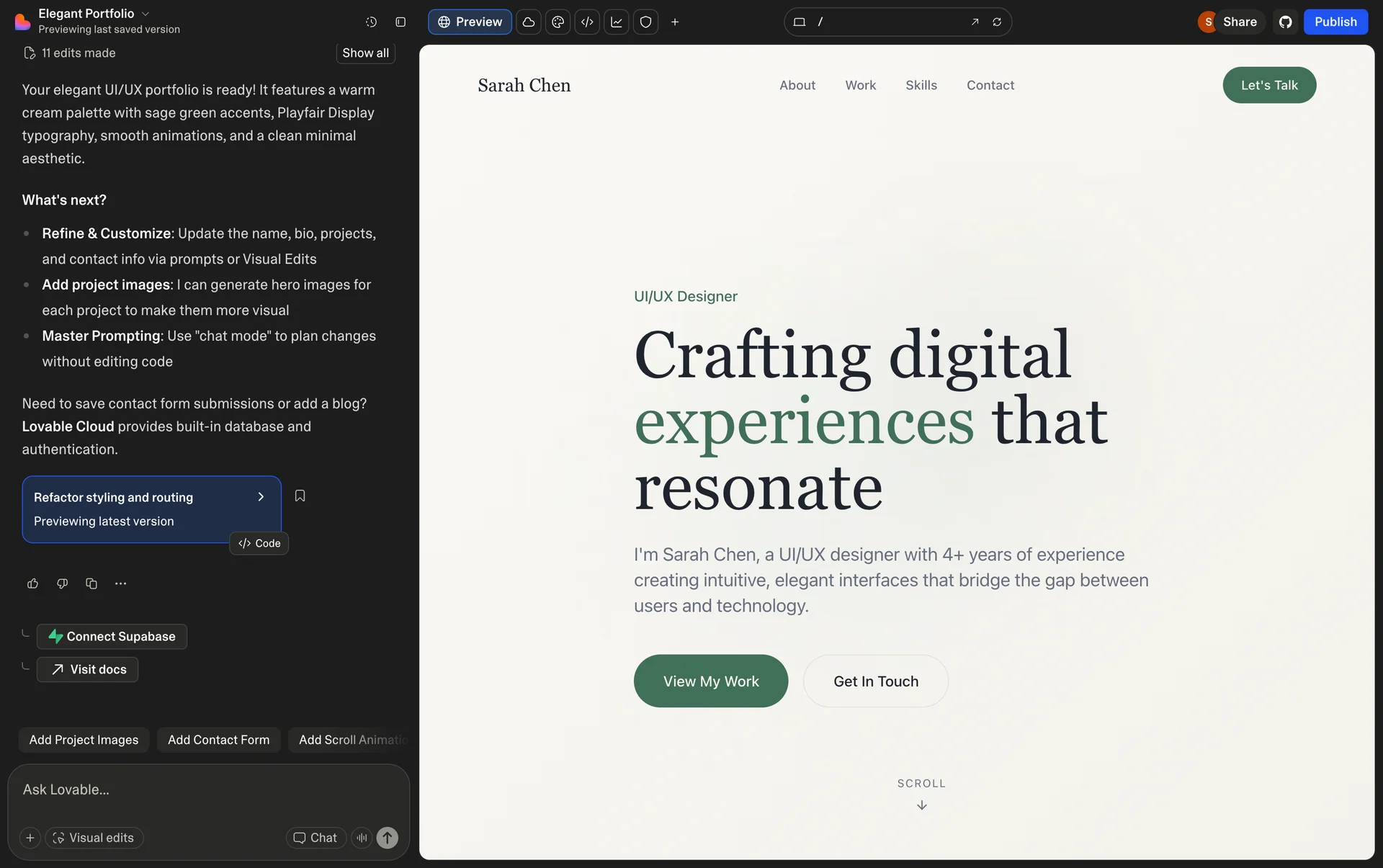Viewport: 1383px width, 868px height.
Task: Expand Refactor styling and routing card
Action: 261,497
